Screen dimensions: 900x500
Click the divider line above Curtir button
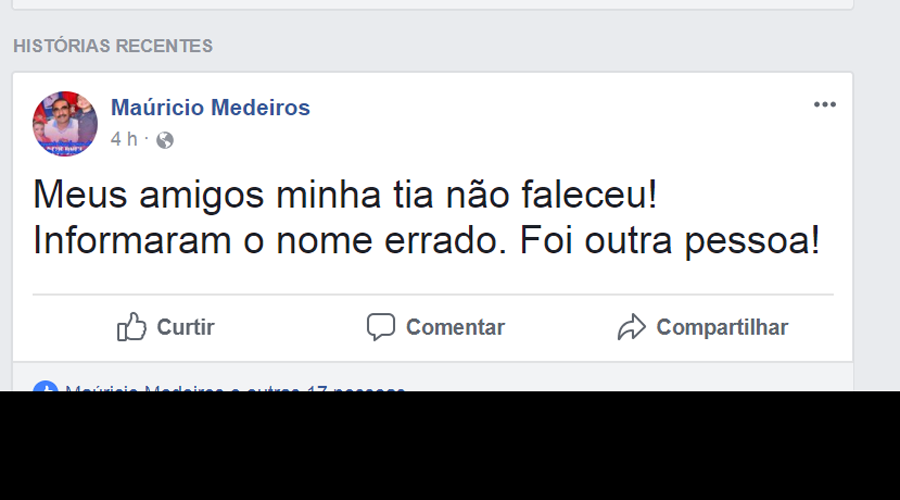pos(432,295)
